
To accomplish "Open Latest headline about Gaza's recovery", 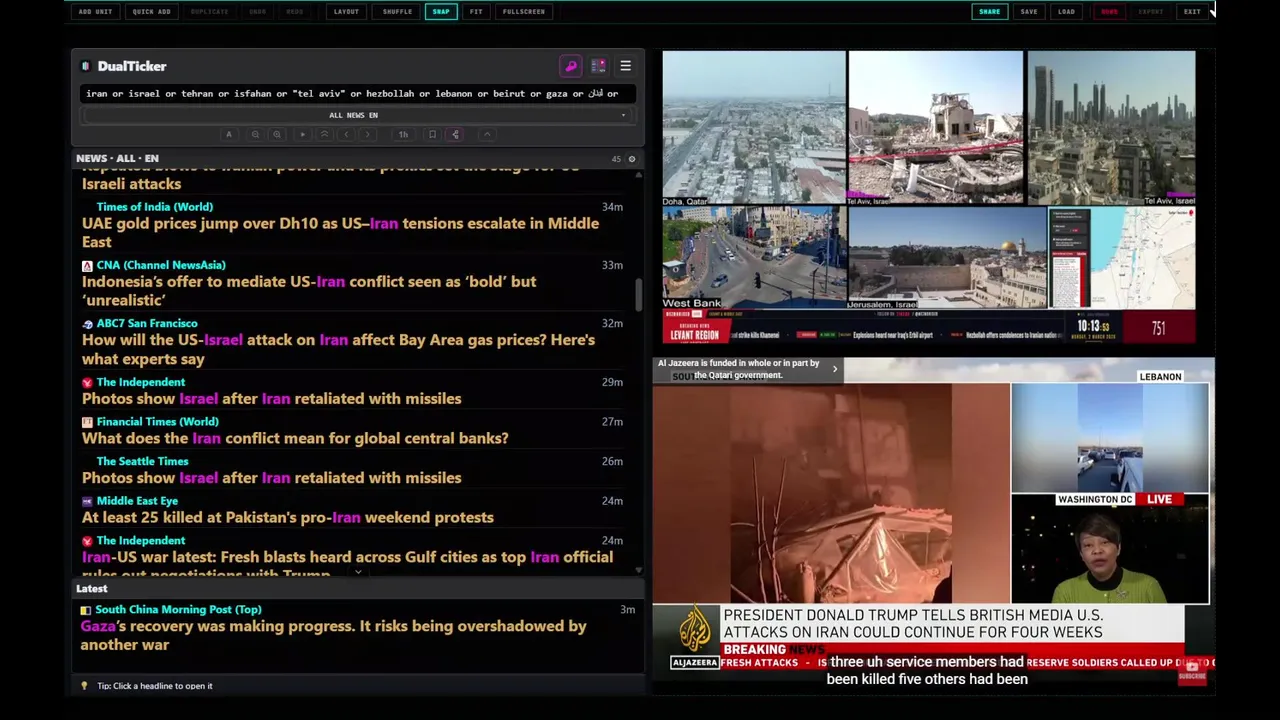I will click(333, 636).
